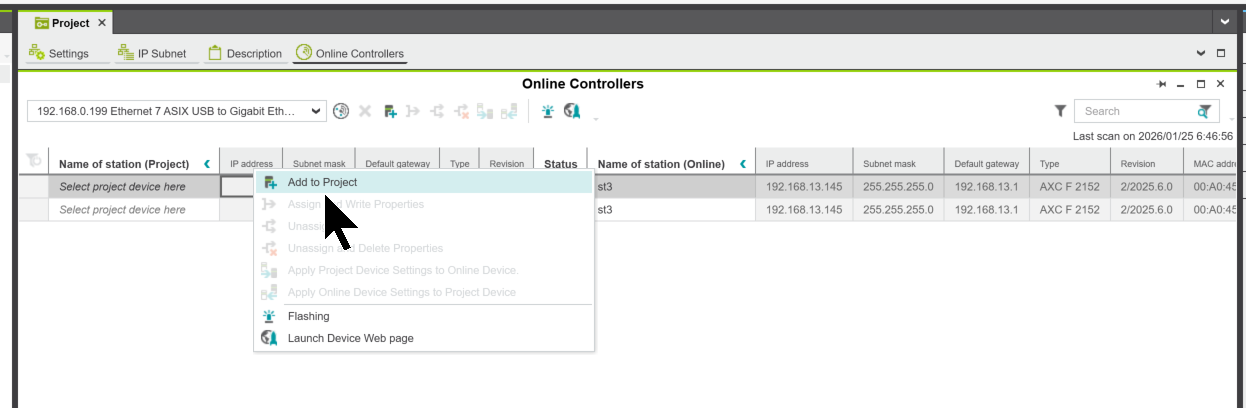Collapse the Name of station (Project) columns
Screen dimensions: 1246x408
click(207, 164)
